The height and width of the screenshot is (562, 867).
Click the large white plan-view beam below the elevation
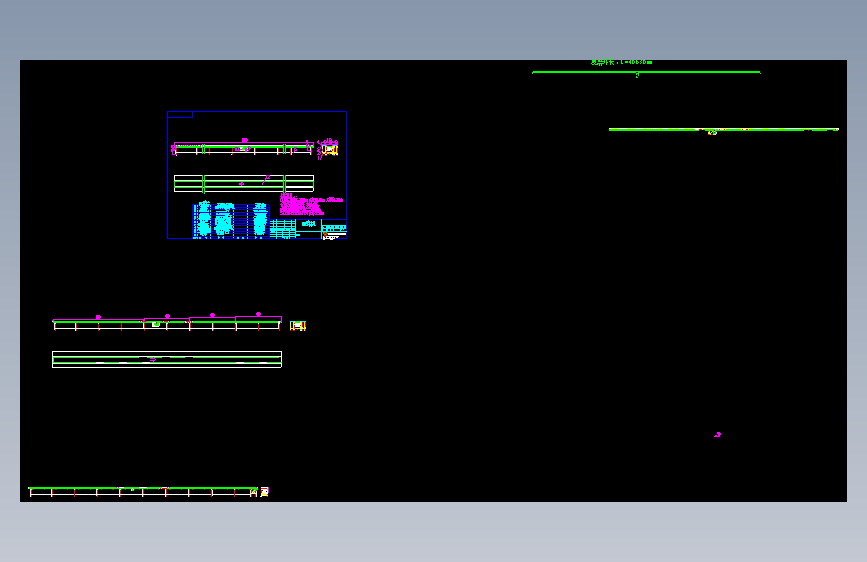click(167, 360)
